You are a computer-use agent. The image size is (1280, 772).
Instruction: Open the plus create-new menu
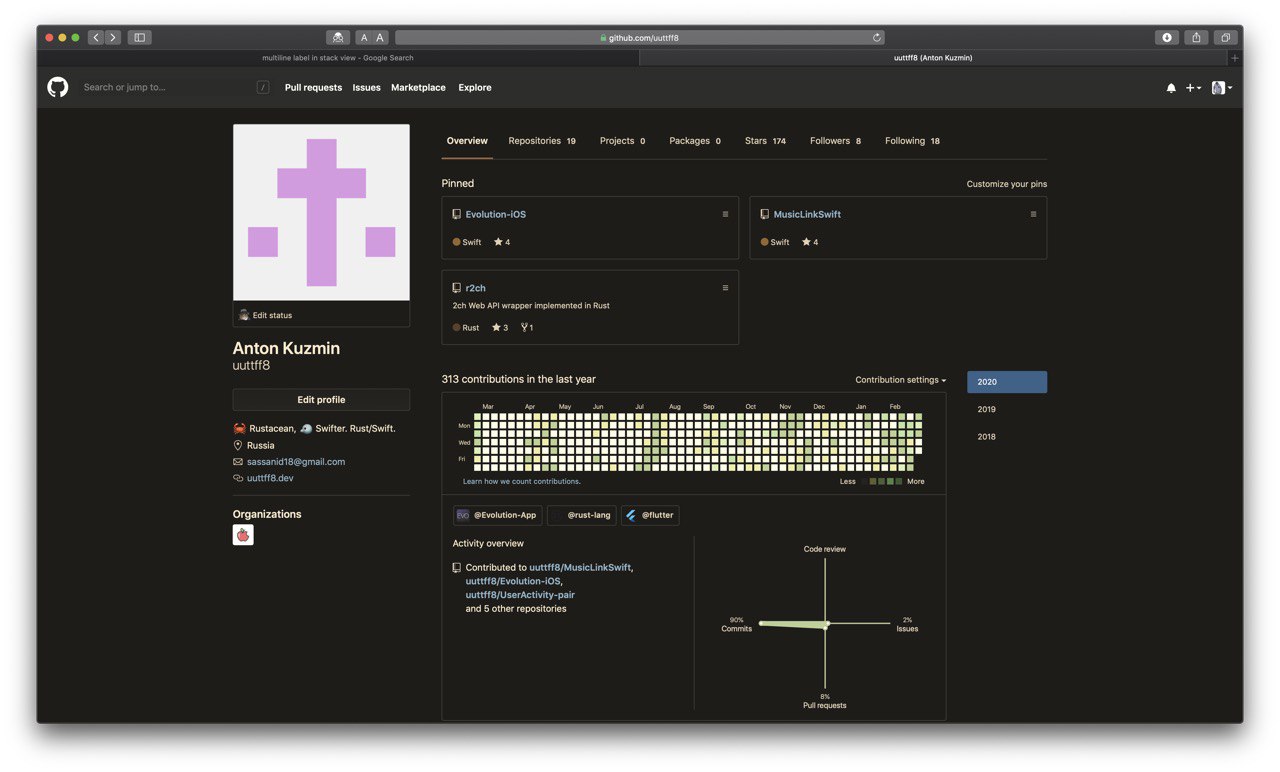pyautogui.click(x=1193, y=88)
